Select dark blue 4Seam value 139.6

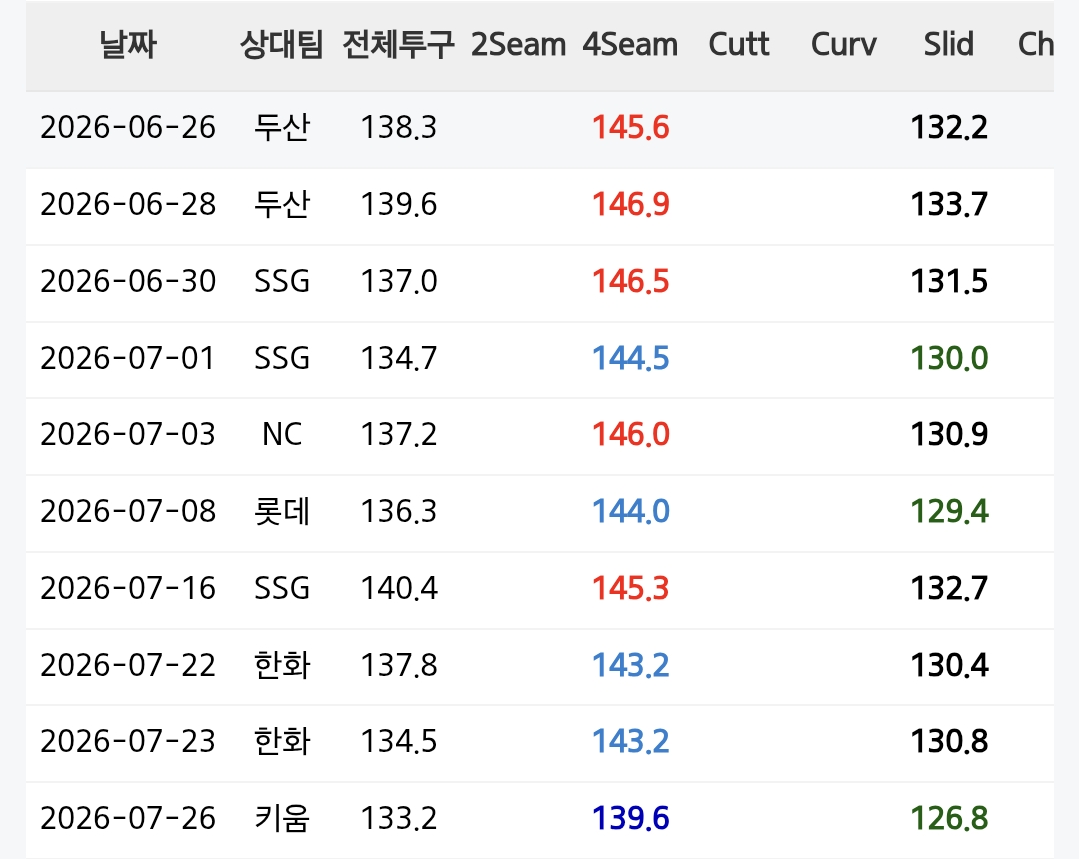[630, 818]
